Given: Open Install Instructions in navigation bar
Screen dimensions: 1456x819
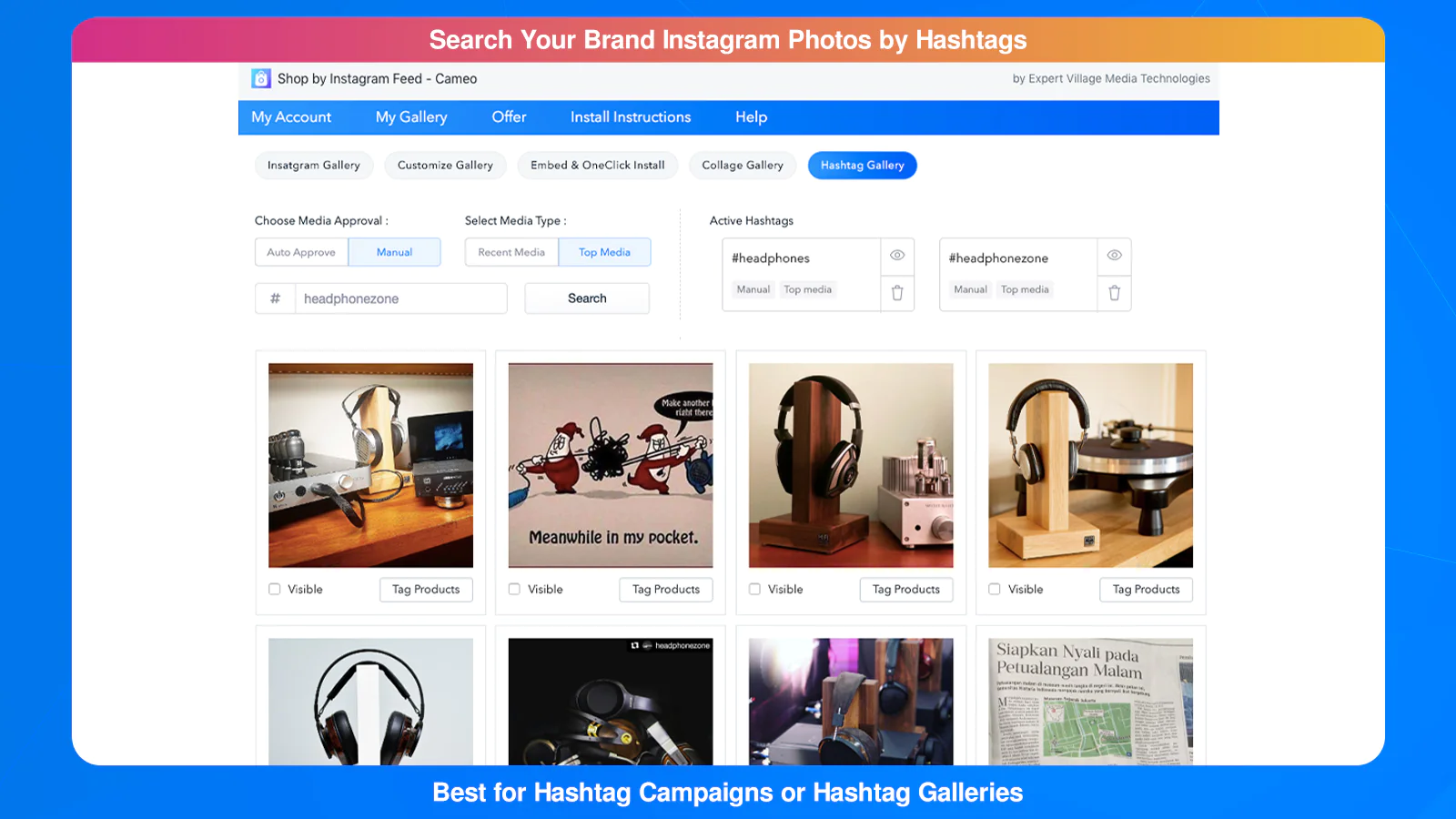Looking at the screenshot, I should click(x=631, y=117).
